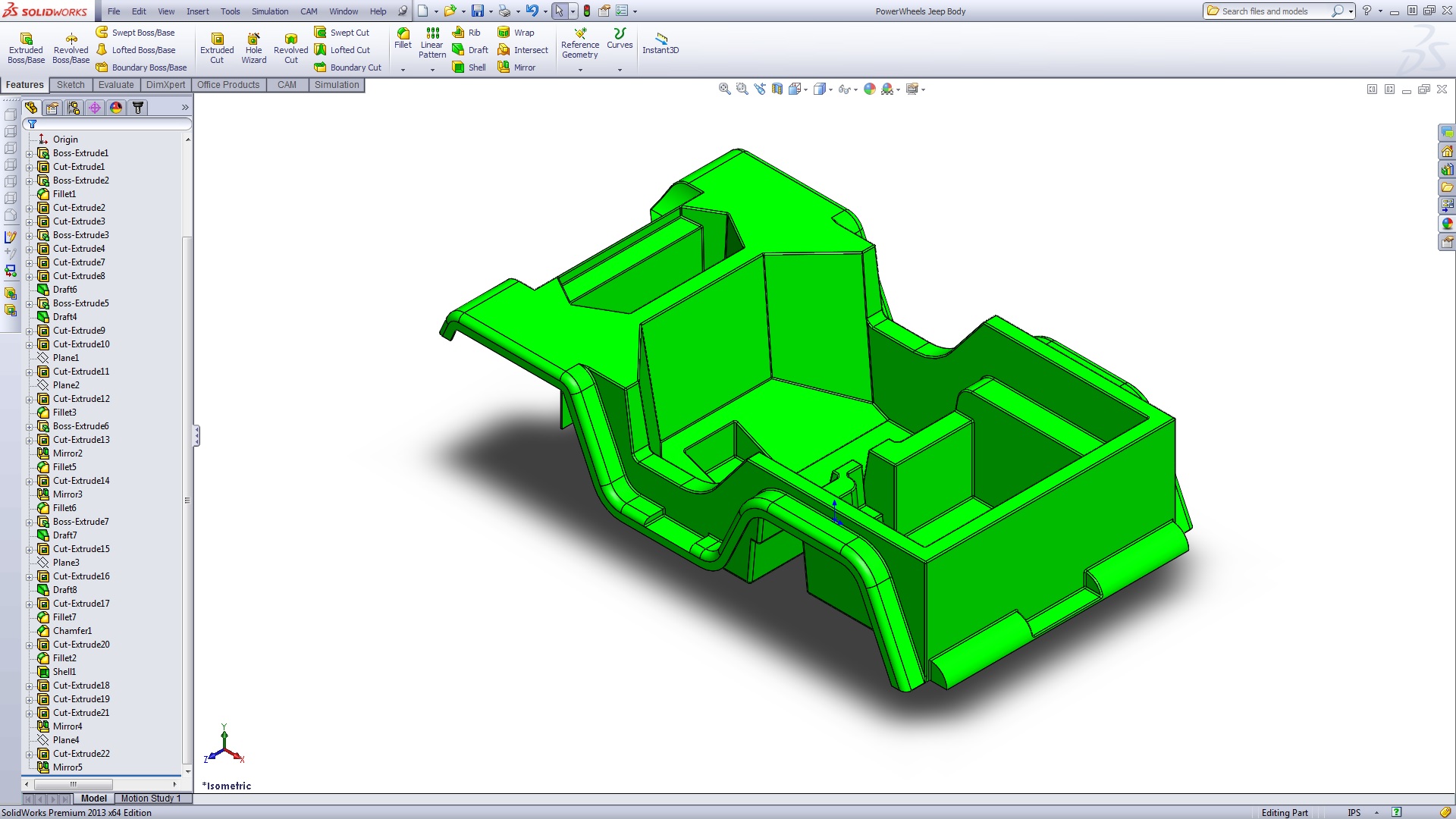This screenshot has width=1456, height=819.
Task: Click the Swept Cut button
Action: [x=342, y=33]
